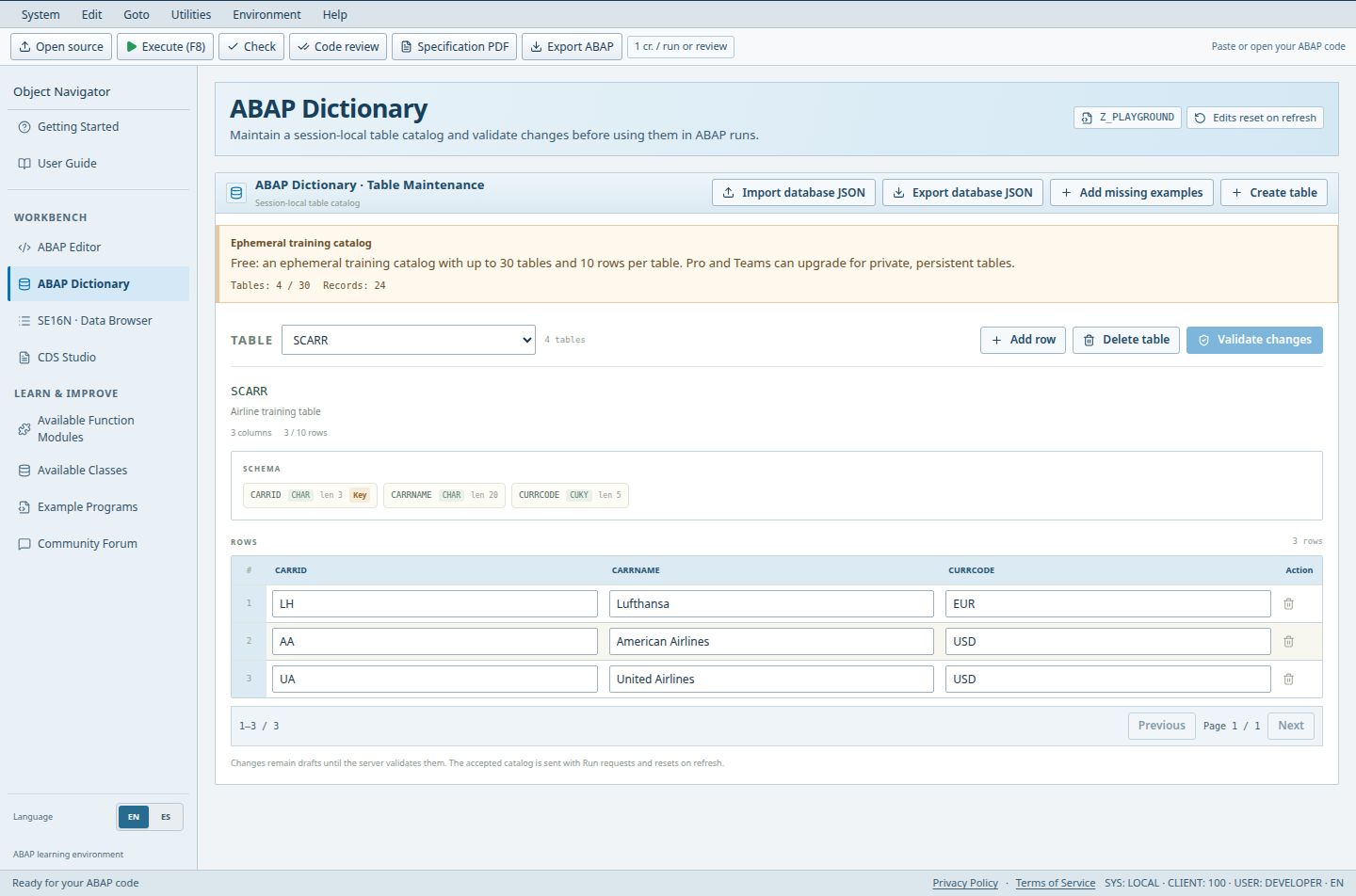The width and height of the screenshot is (1356, 896).
Task: Click Validate changes button
Action: pyautogui.click(x=1254, y=340)
